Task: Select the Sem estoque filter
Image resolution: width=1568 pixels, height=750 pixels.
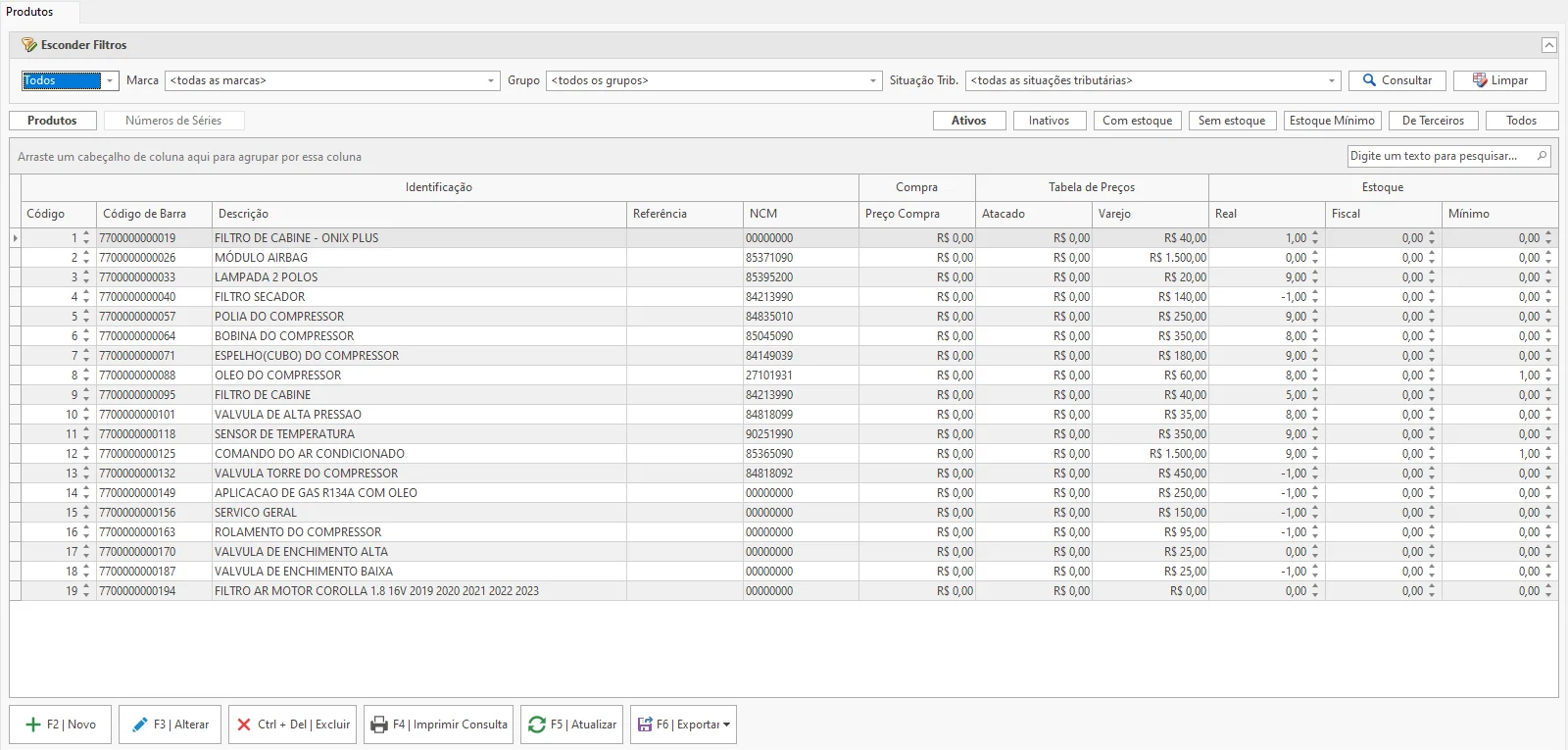Action: click(1232, 121)
